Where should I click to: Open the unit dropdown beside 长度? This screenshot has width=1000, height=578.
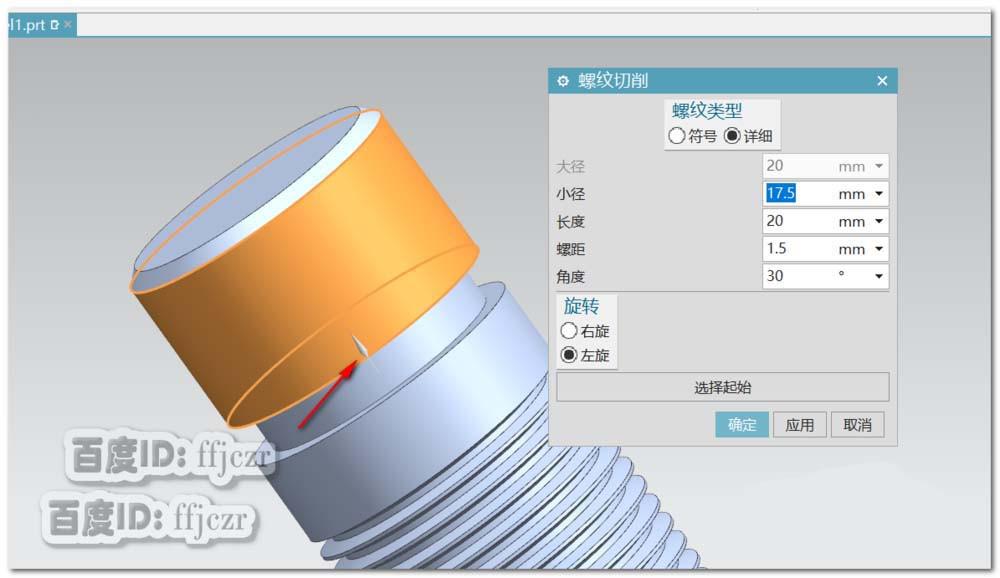click(879, 221)
